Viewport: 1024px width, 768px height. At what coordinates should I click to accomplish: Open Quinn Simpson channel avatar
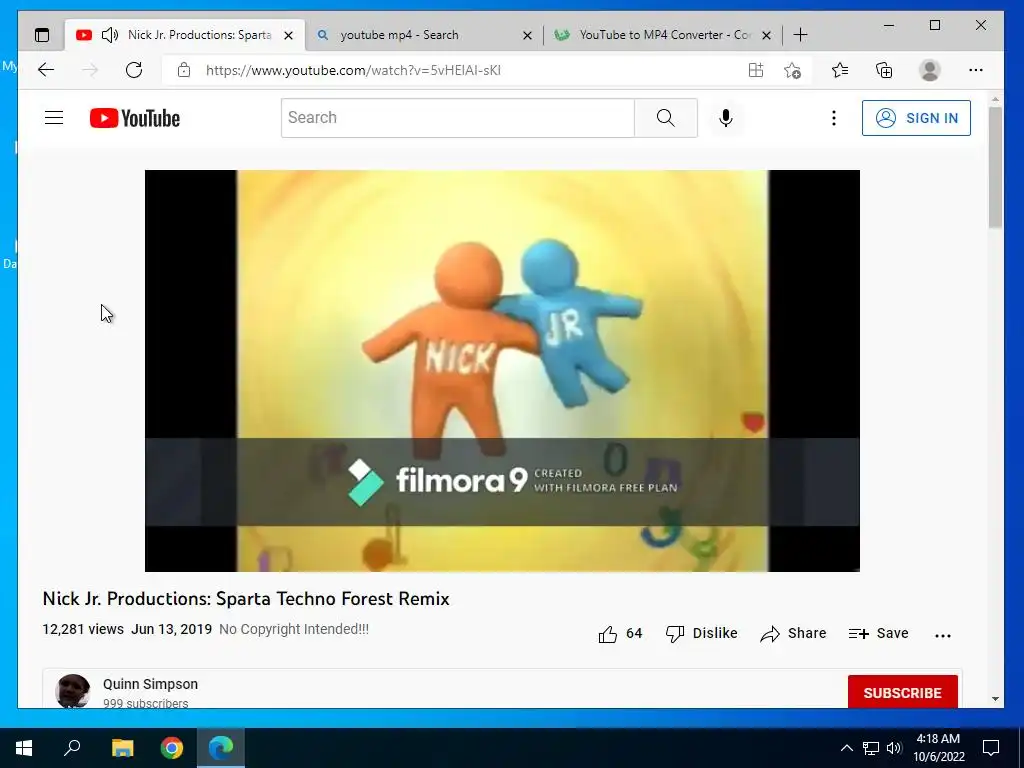pos(72,691)
